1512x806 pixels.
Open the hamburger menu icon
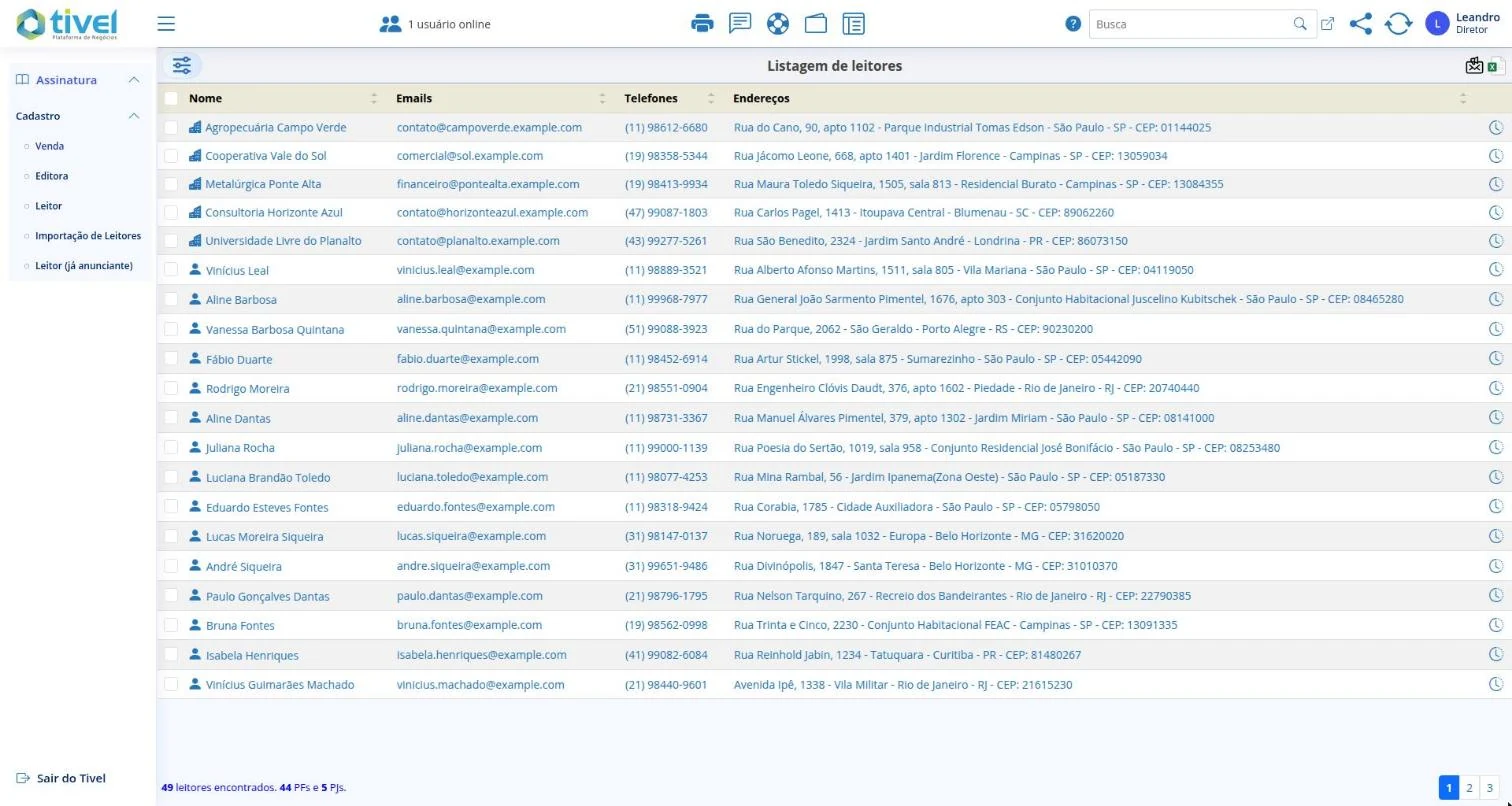coord(166,24)
